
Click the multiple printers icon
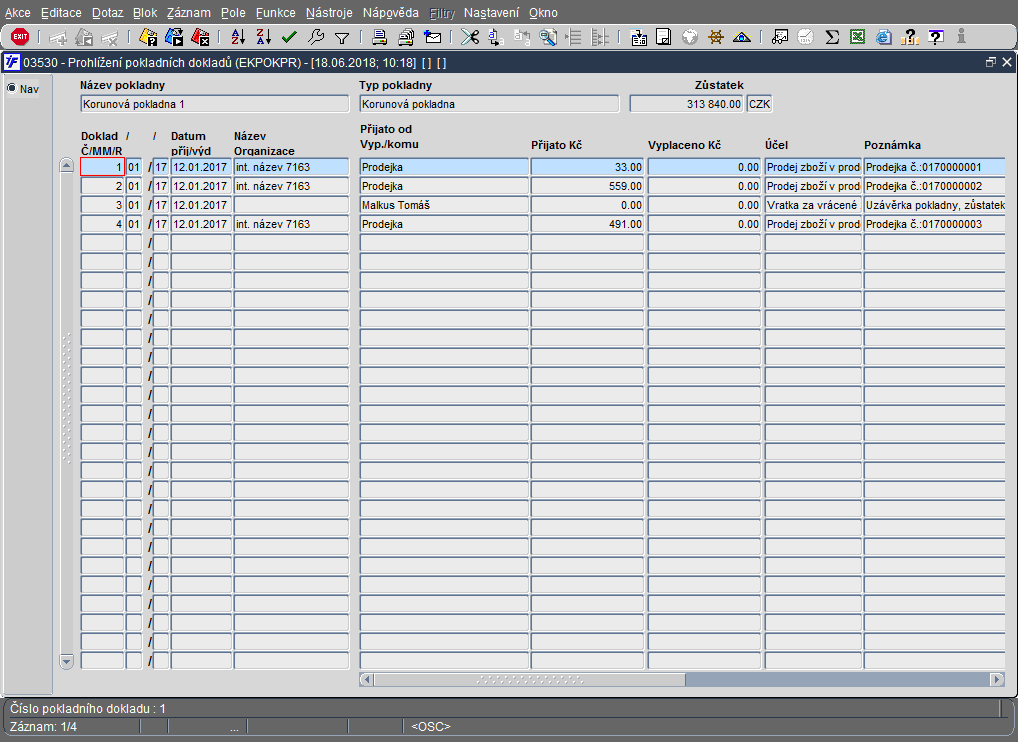406,37
